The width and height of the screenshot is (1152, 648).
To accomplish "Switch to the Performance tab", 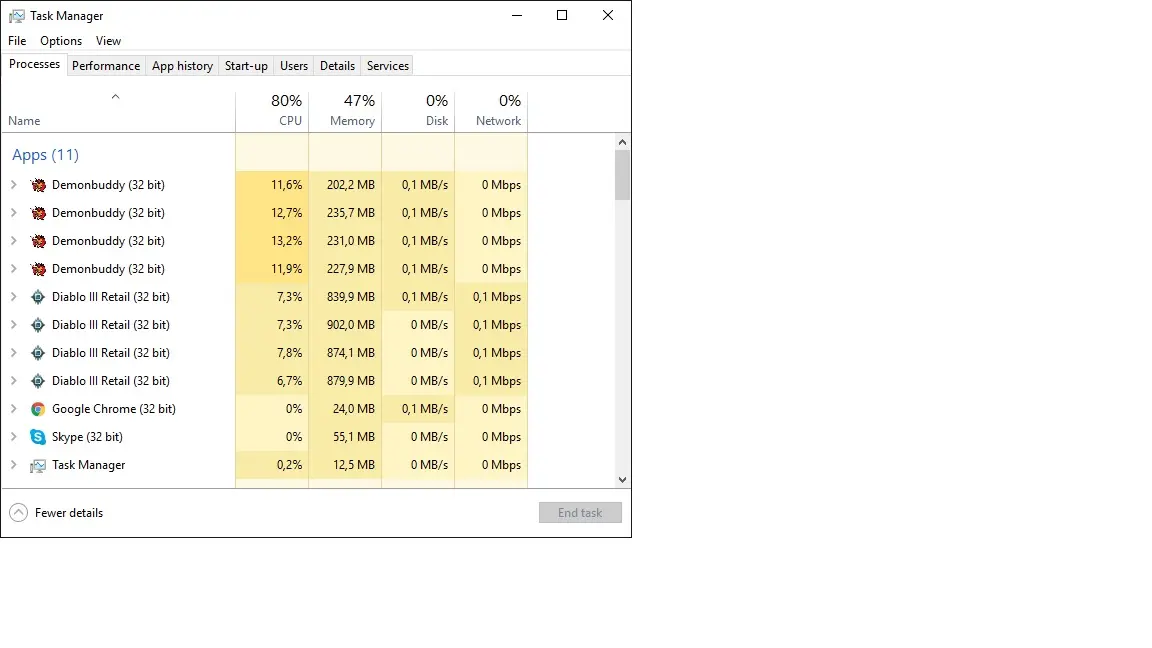I will tap(106, 66).
